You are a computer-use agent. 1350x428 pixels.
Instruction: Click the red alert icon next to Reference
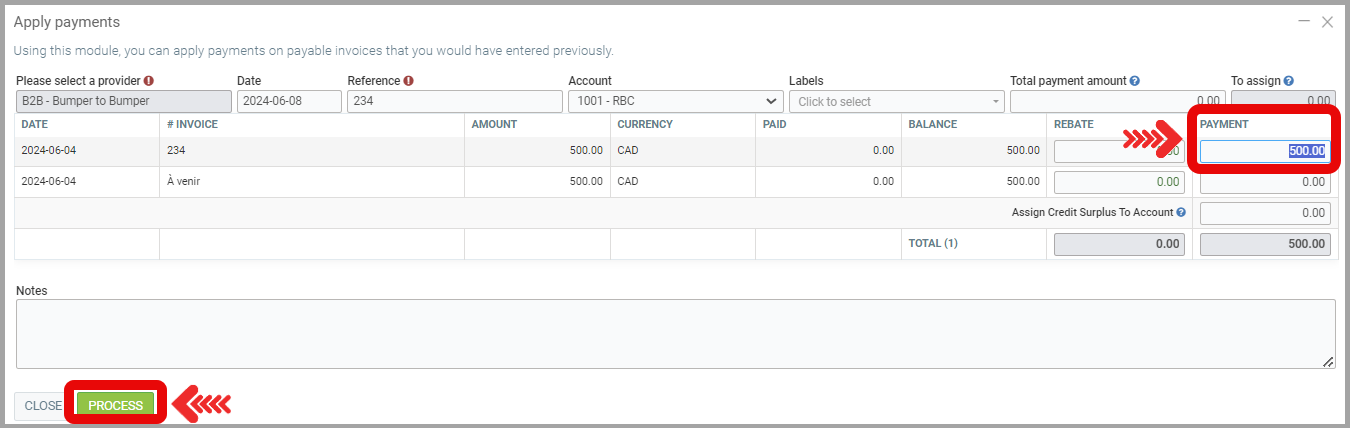pyautogui.click(x=409, y=81)
